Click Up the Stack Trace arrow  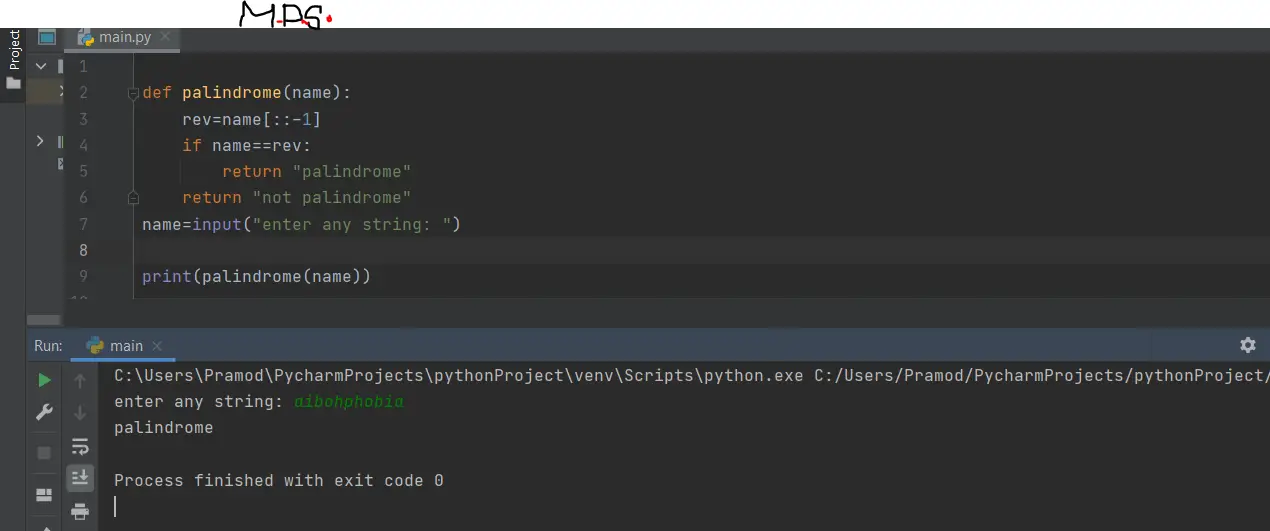[80, 380]
